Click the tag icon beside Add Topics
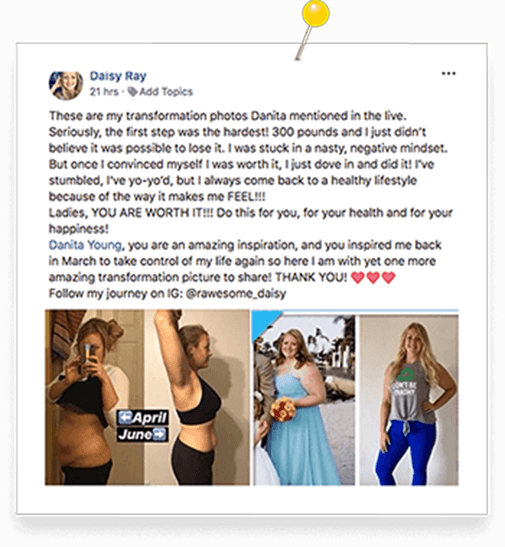The height and width of the screenshot is (547, 505). (x=133, y=92)
